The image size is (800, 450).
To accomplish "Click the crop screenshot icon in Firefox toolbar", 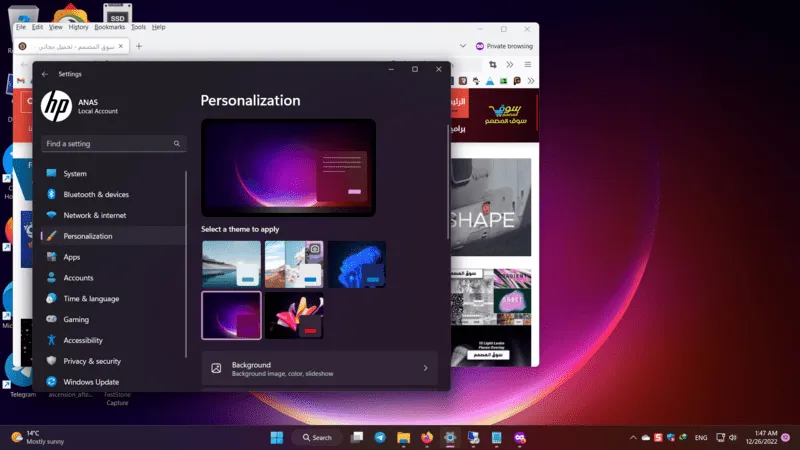I will 492,64.
